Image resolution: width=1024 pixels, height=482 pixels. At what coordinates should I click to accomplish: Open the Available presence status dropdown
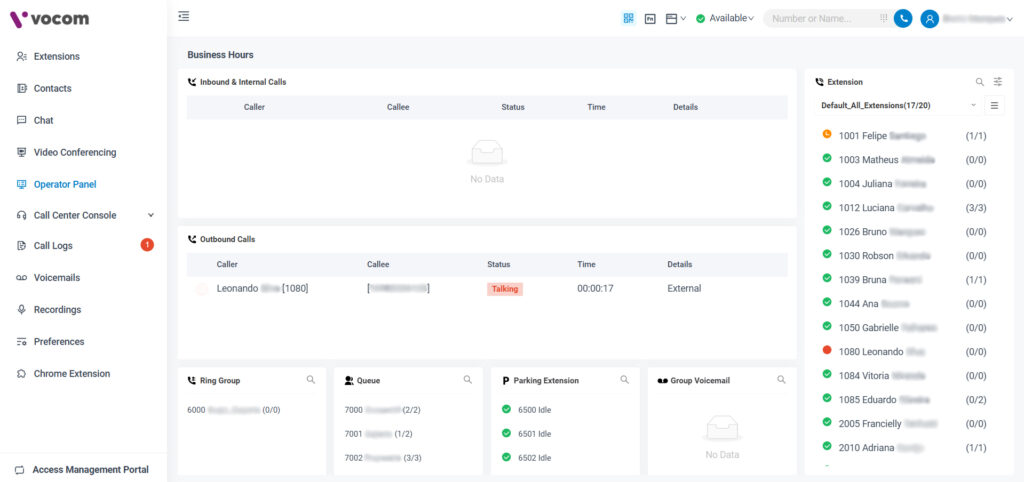725,18
